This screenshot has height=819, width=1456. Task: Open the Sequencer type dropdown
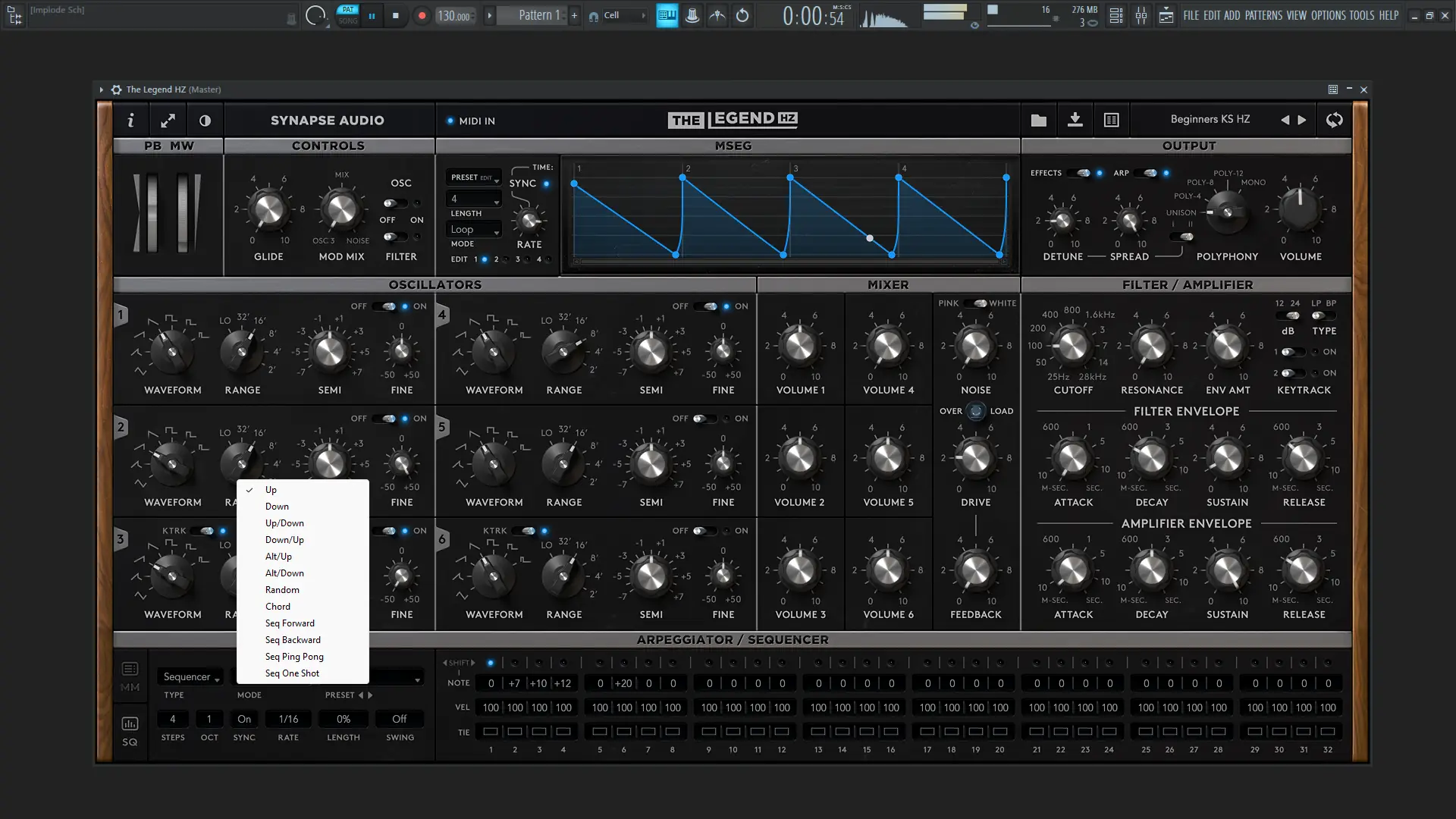coord(191,676)
